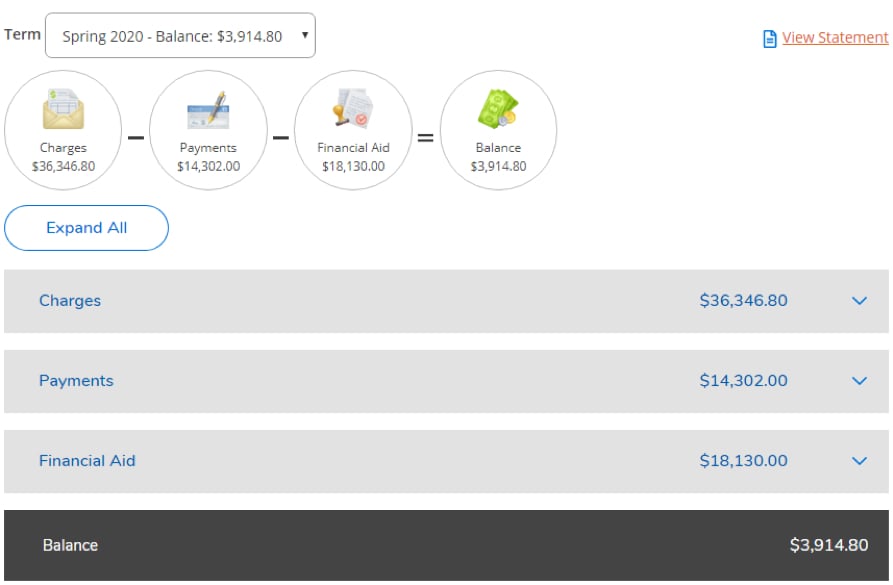Open the View Statement link
893x585 pixels.
click(835, 38)
